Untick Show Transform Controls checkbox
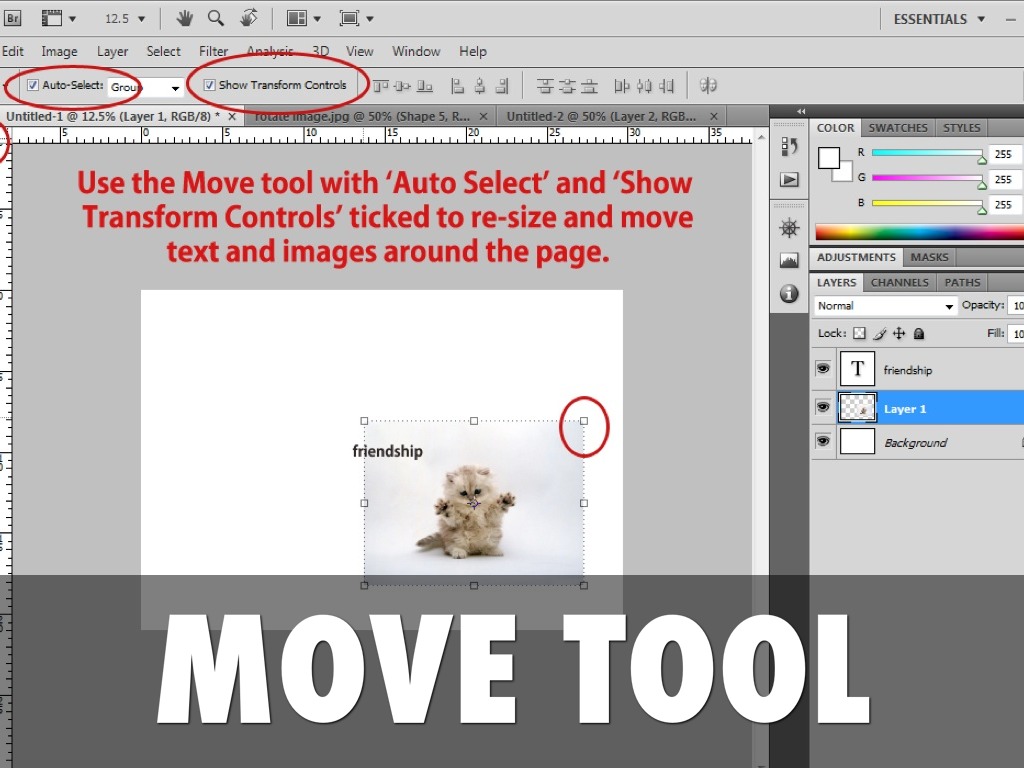 [x=209, y=86]
